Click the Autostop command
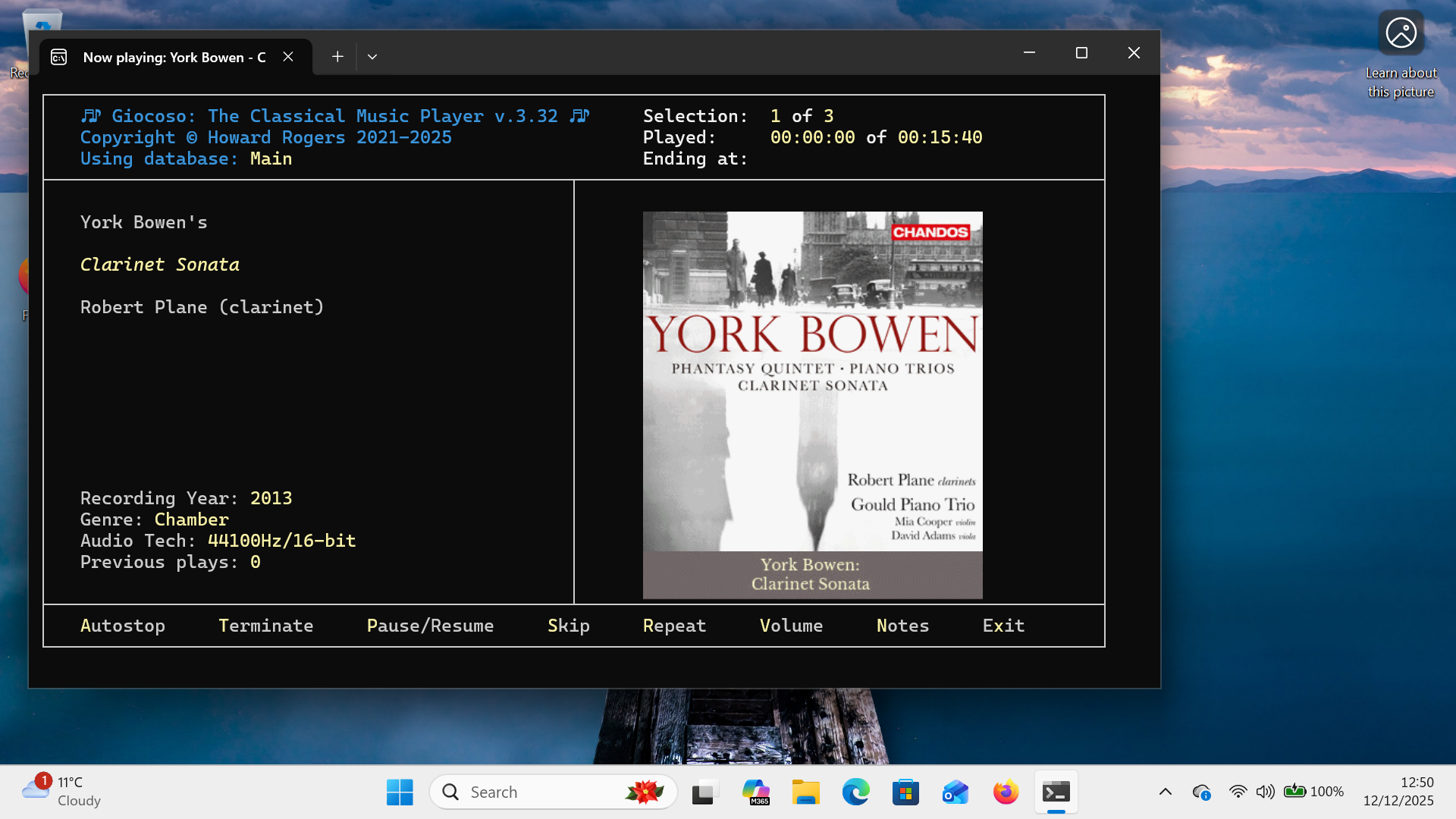Screen dimensions: 1456x819 click(x=122, y=626)
